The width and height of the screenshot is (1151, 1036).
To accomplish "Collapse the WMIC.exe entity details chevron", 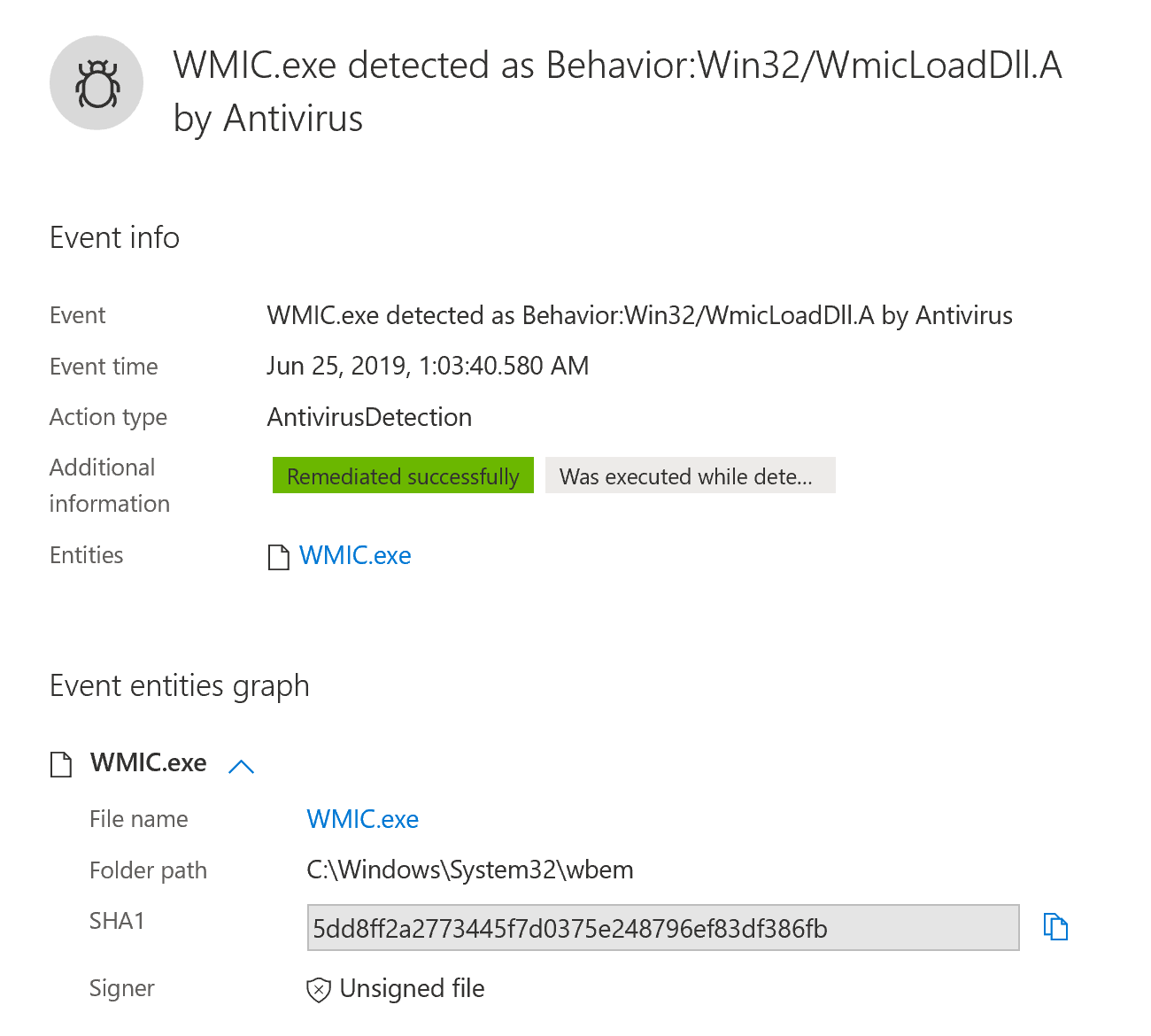I will point(241,766).
